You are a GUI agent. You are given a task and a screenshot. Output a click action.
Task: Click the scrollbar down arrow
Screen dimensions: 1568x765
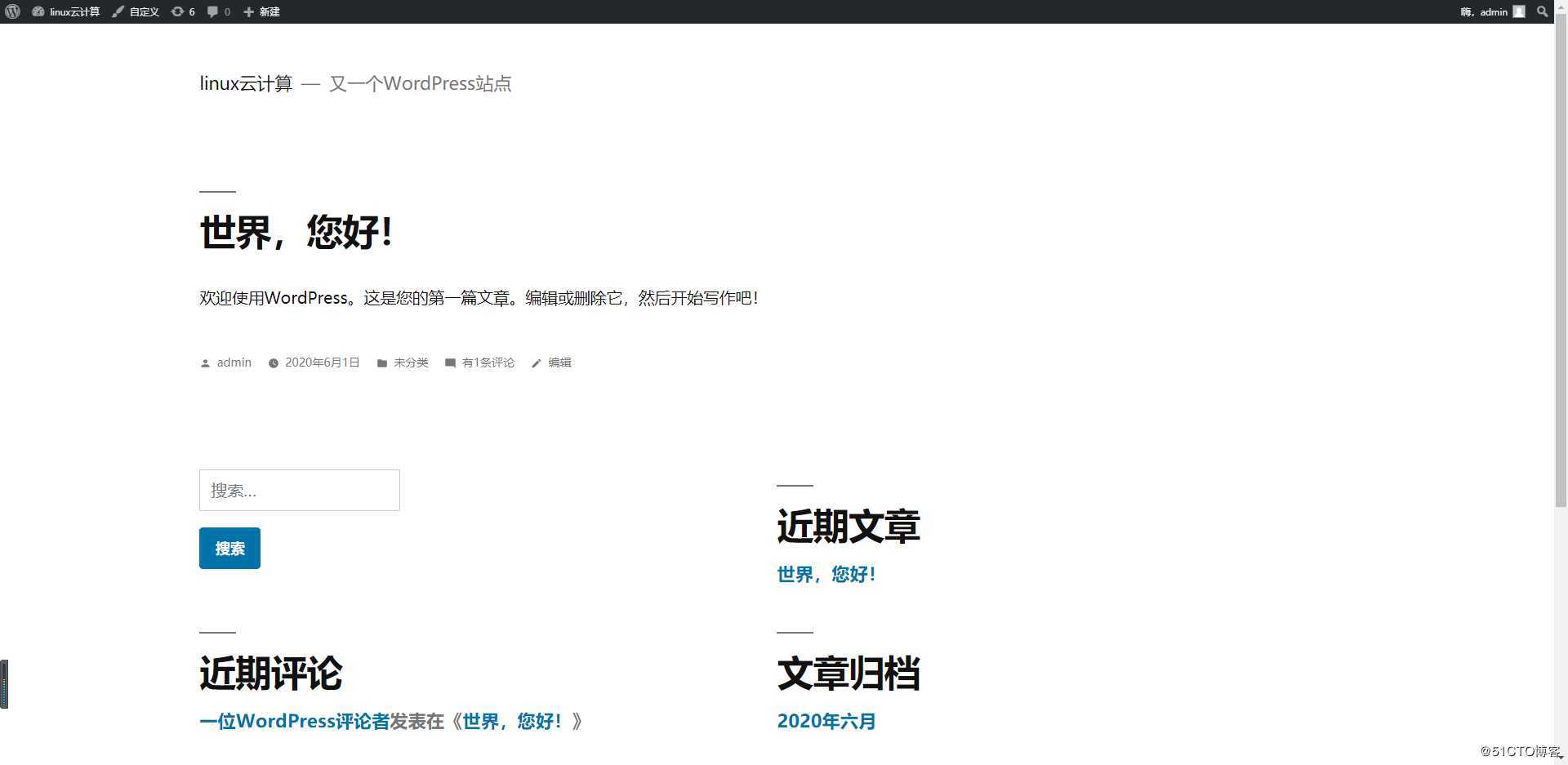[x=1561, y=758]
